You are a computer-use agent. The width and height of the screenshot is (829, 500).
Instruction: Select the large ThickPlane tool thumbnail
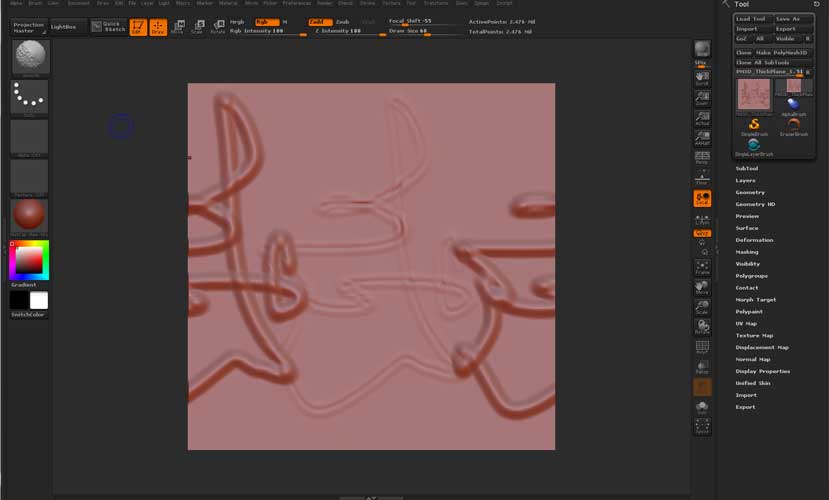coord(753,95)
